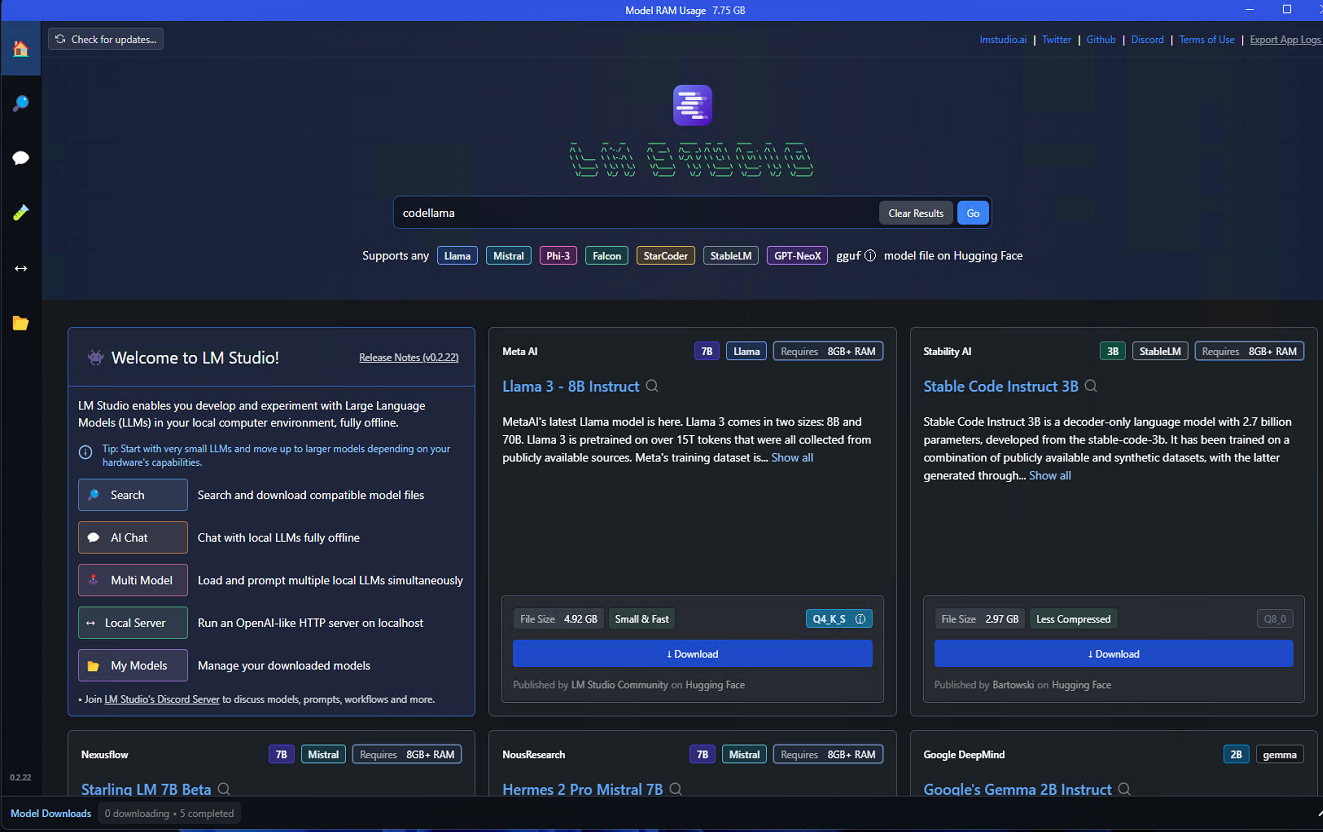Open Google's Gemma 2B Instruct title

coord(1018,790)
